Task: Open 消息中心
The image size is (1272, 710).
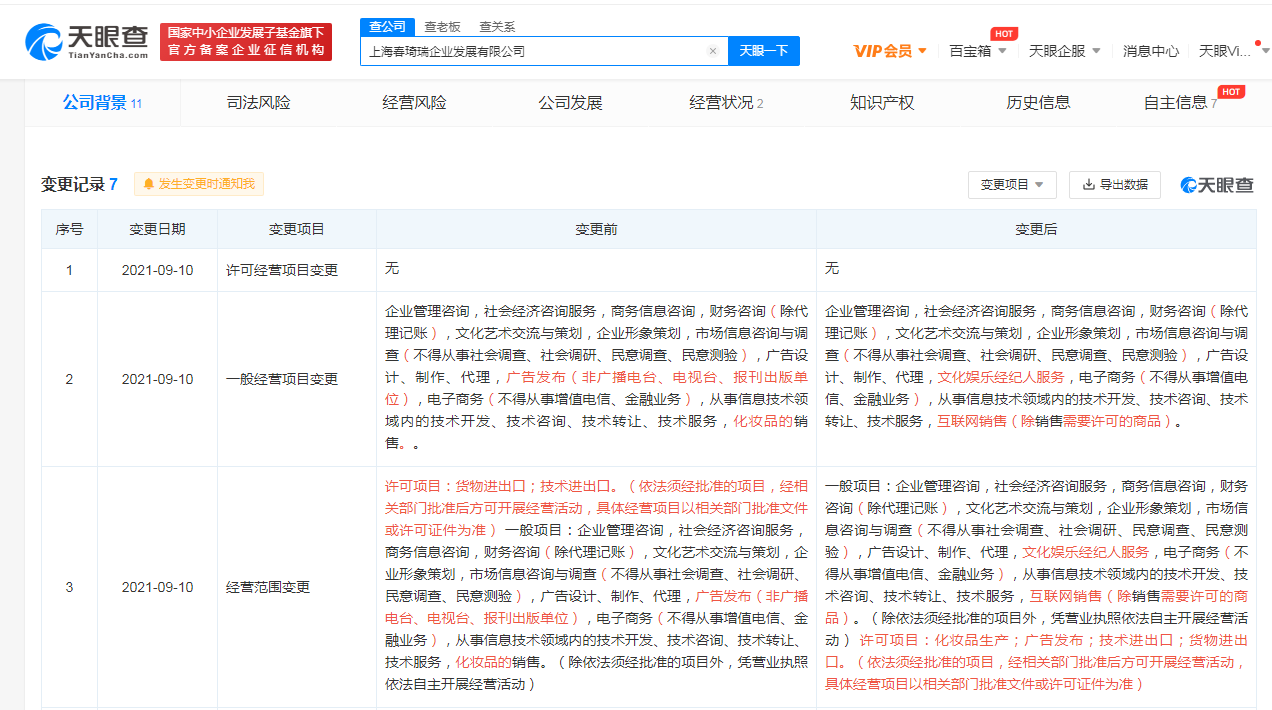Action: (x=1151, y=51)
